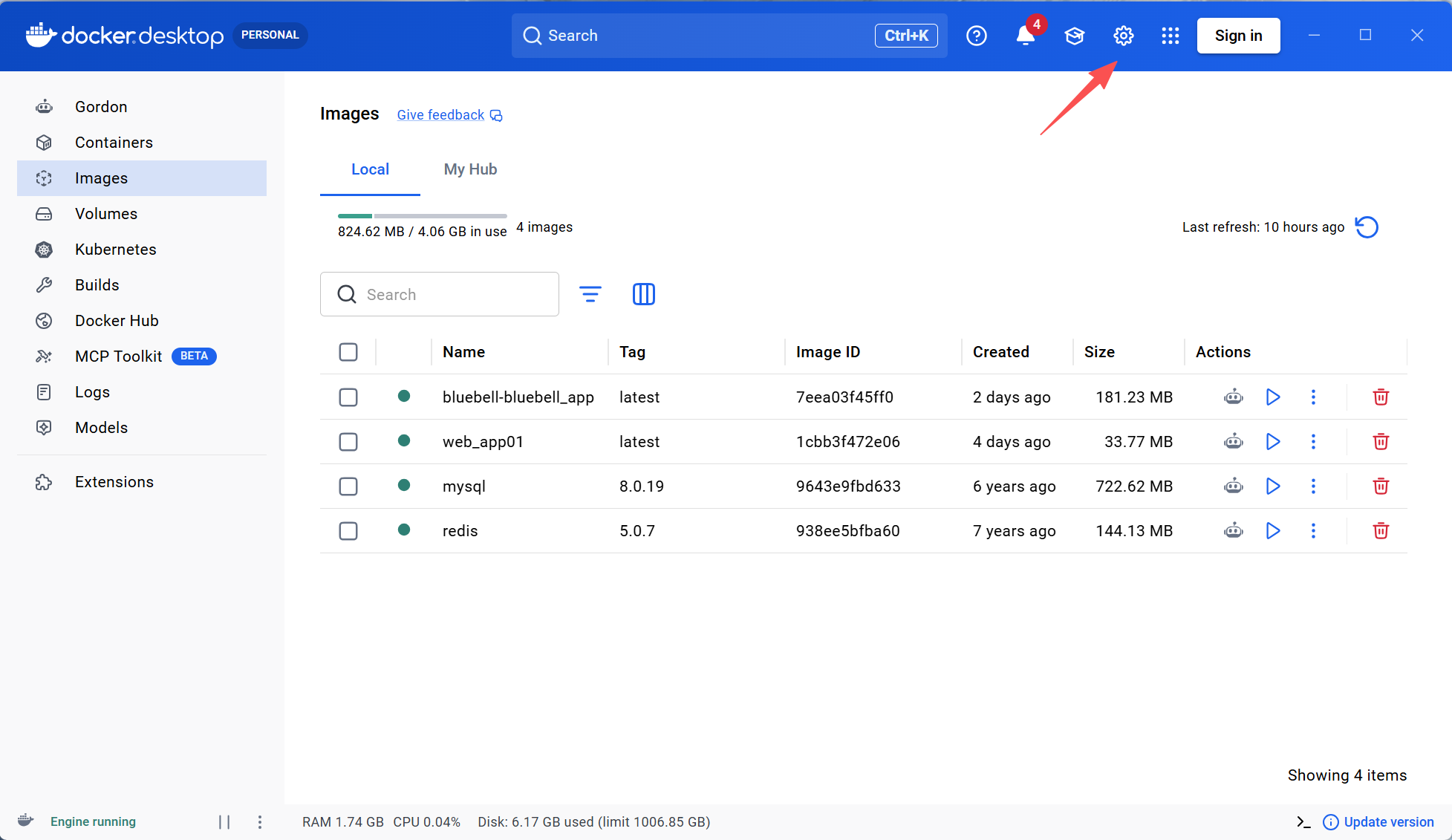Check the bluebell-bluebell_app row checkbox
1452x840 pixels.
[348, 397]
